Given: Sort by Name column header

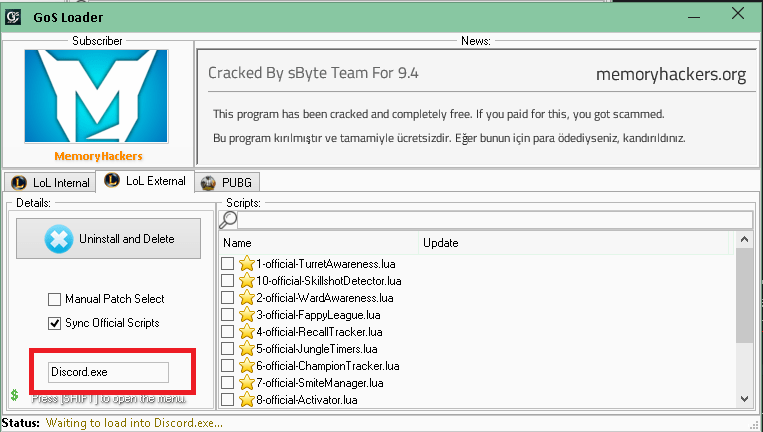Looking at the screenshot, I should pos(319,243).
